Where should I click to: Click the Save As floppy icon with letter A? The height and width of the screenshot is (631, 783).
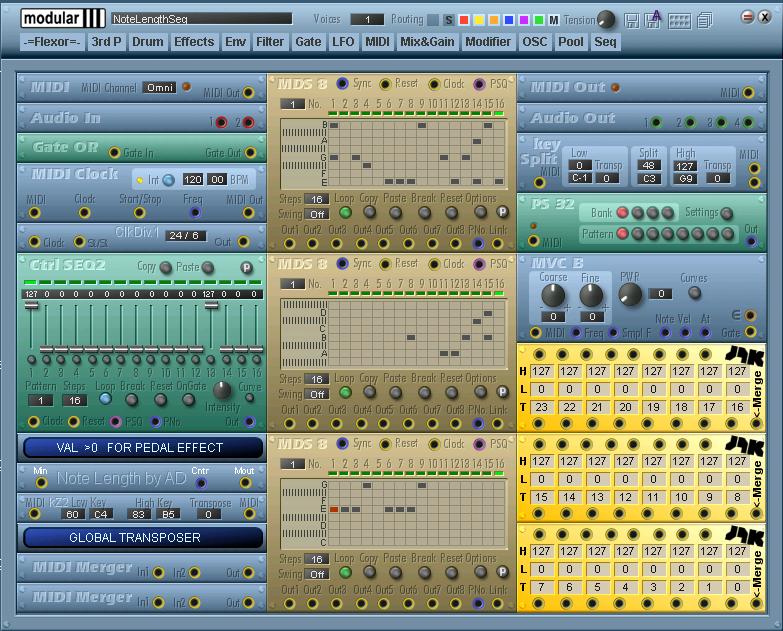click(x=653, y=20)
